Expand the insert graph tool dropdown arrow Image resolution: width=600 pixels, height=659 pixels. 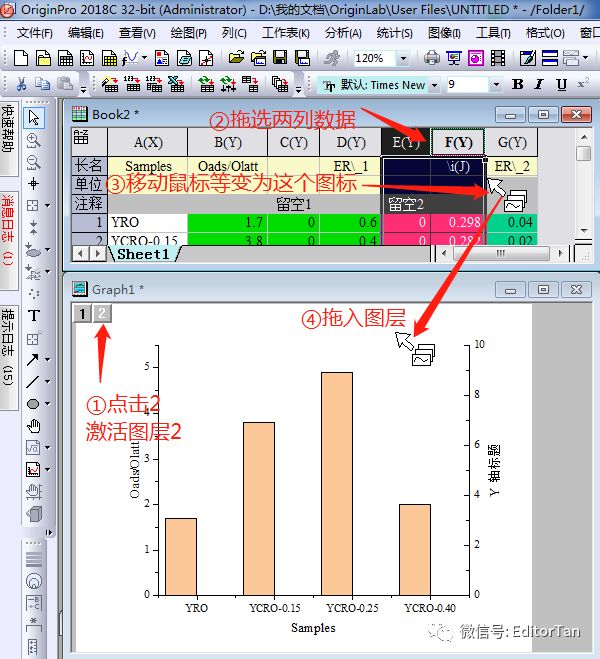pos(47,469)
